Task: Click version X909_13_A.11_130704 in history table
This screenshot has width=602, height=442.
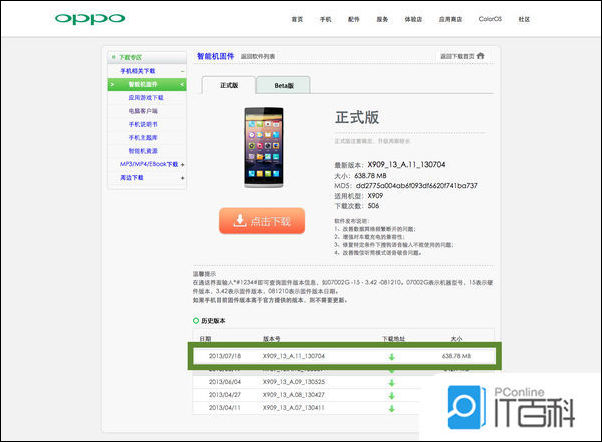Action: tap(294, 356)
